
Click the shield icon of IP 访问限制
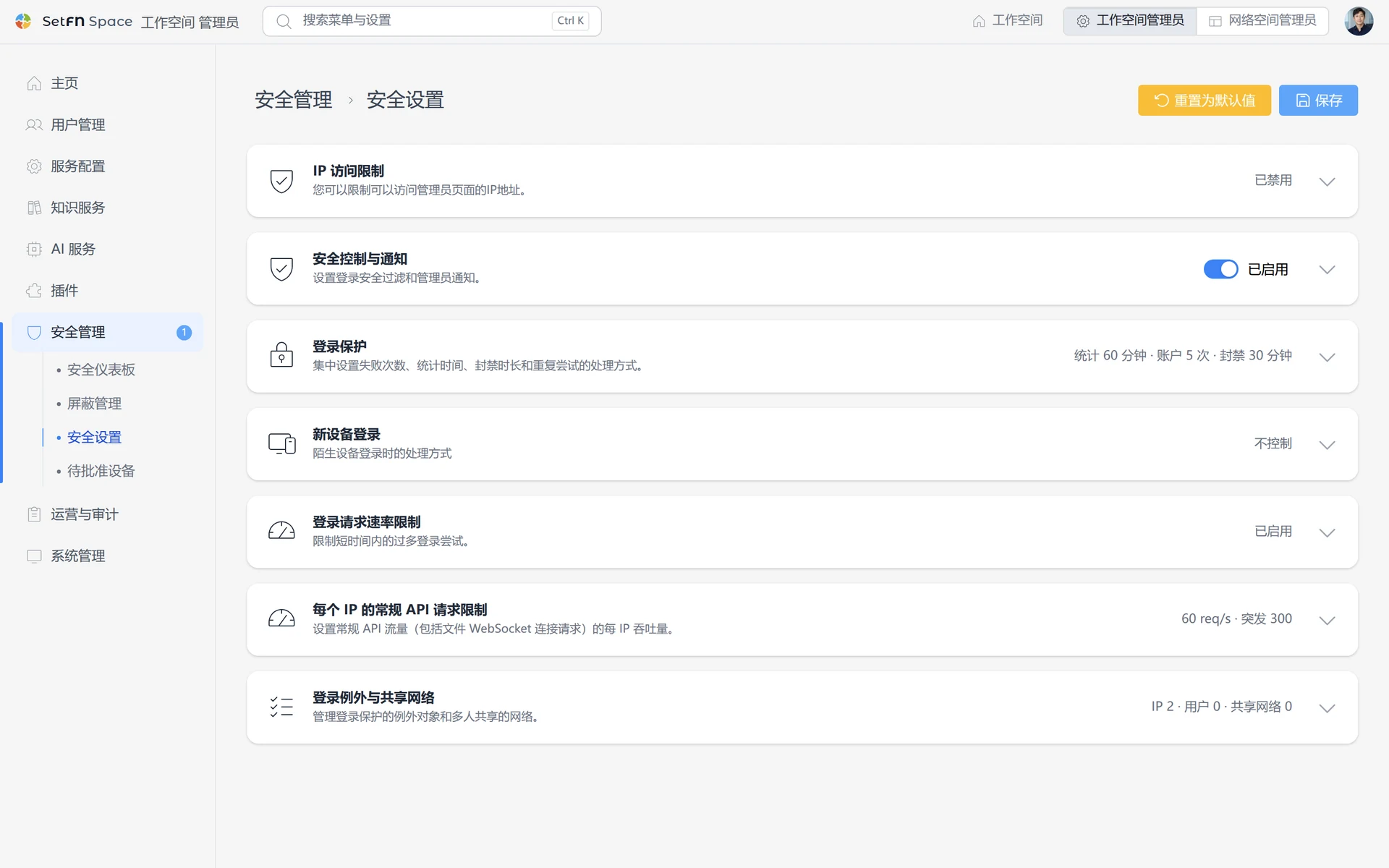coord(281,181)
